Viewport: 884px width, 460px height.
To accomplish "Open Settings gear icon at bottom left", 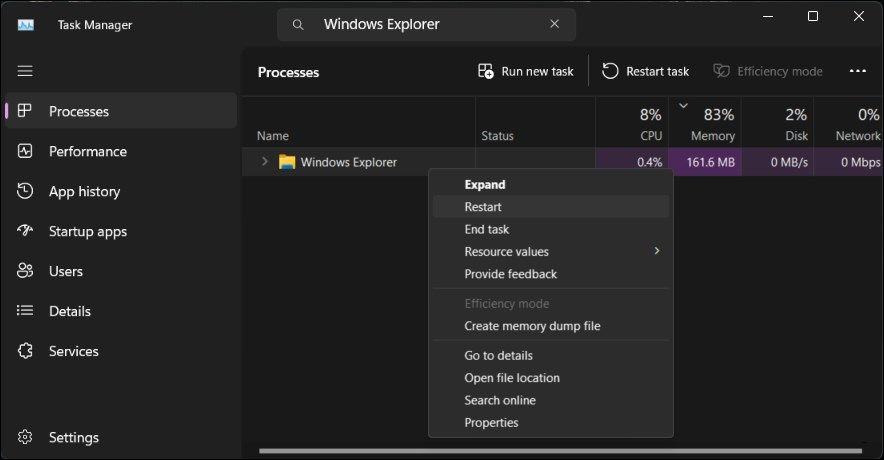I will click(26, 437).
